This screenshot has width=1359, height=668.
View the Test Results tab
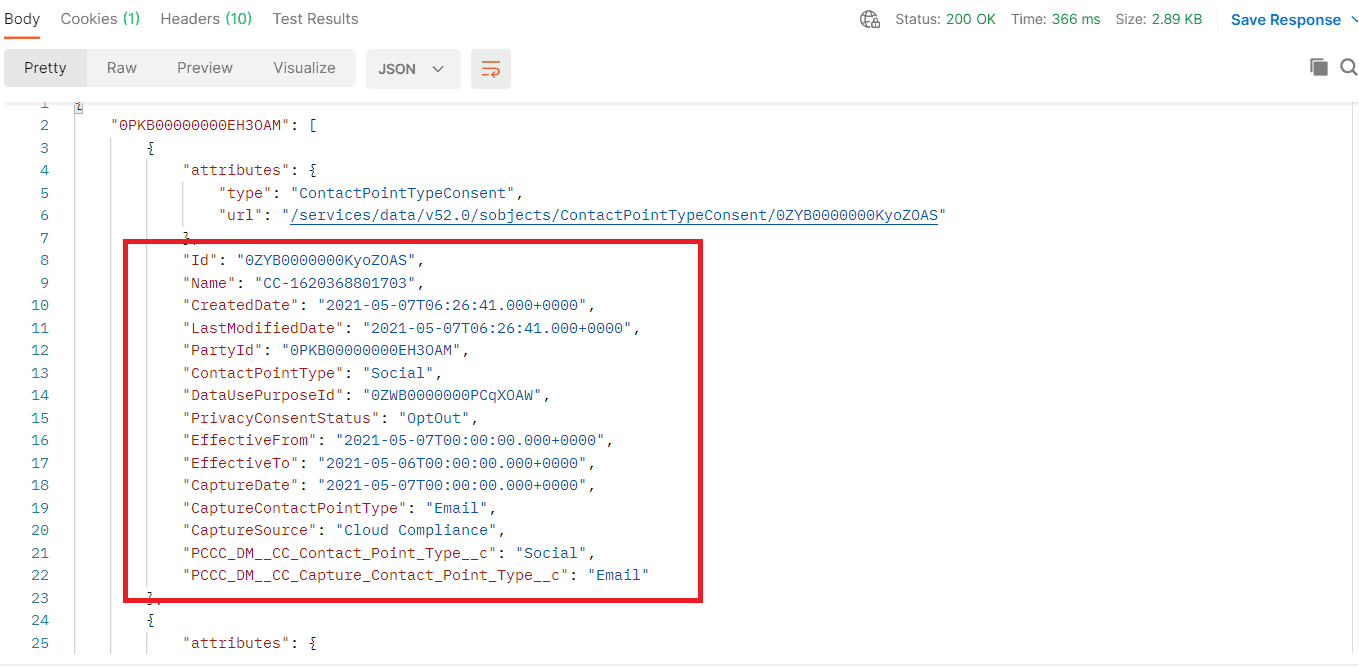click(314, 18)
